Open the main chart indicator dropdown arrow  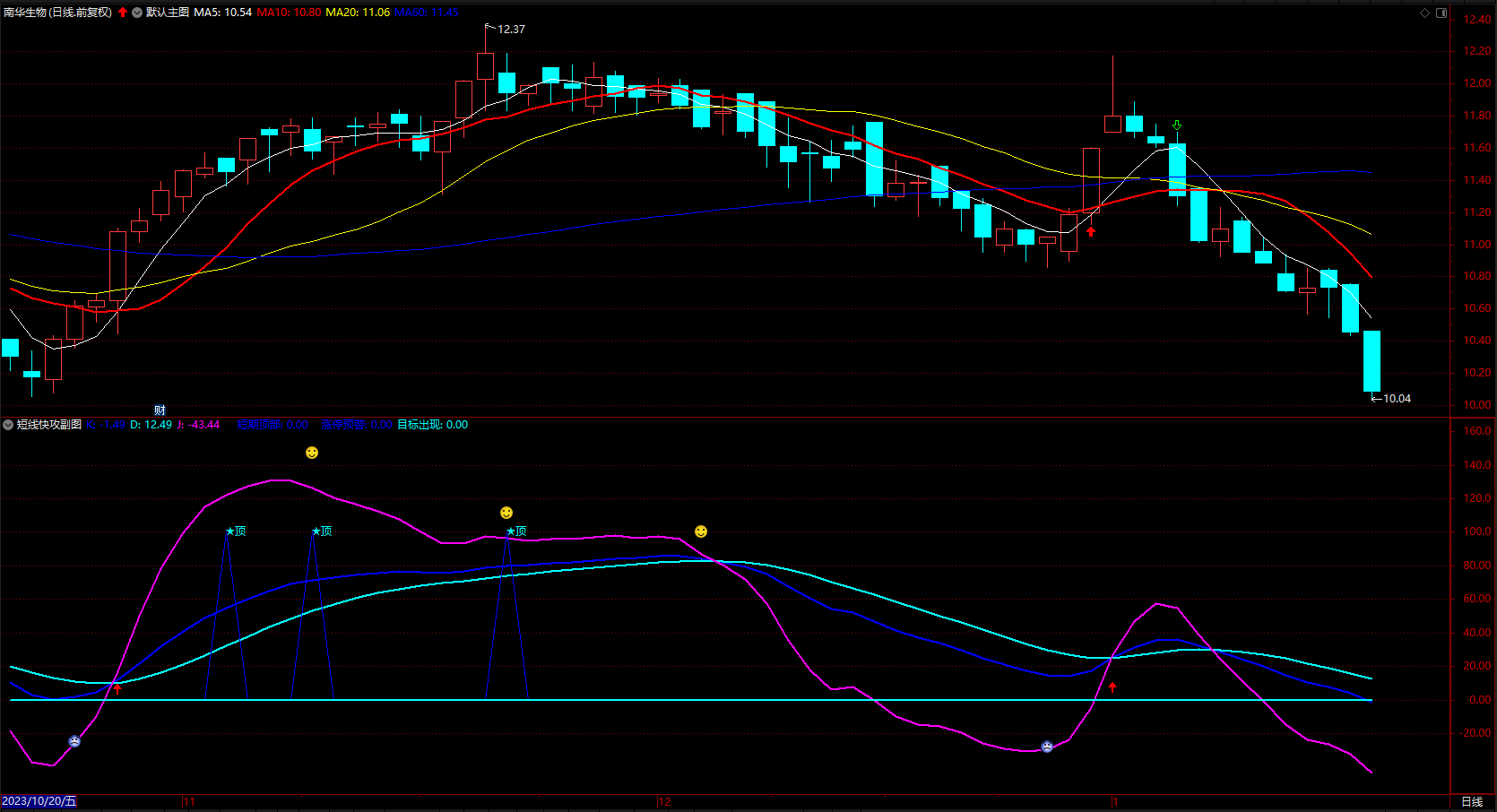[137, 13]
